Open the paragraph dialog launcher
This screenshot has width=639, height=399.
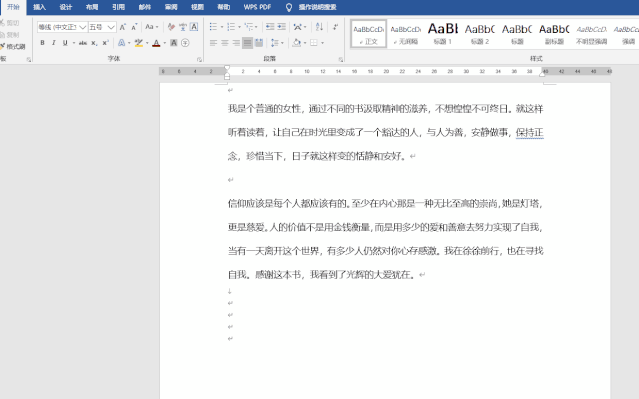click(340, 60)
